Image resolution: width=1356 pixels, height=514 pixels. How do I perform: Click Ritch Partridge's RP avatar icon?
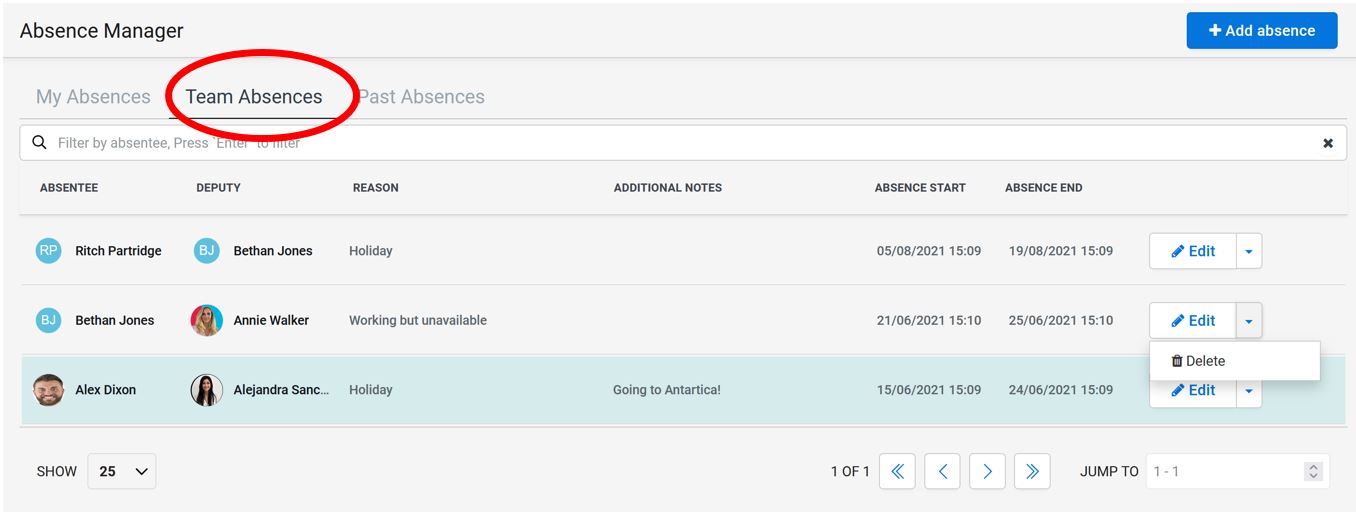pyautogui.click(x=48, y=251)
